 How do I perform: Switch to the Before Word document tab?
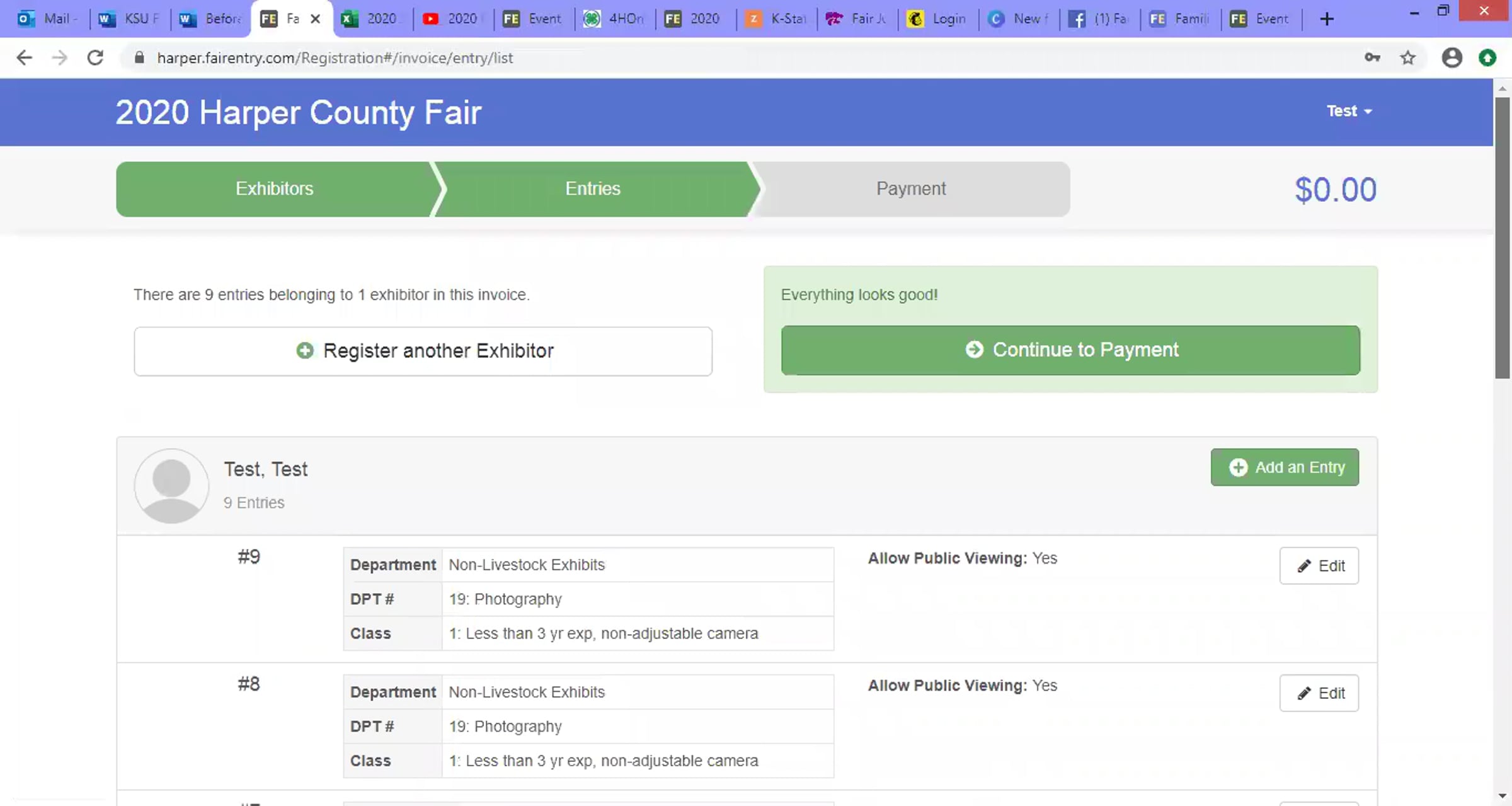coord(210,19)
